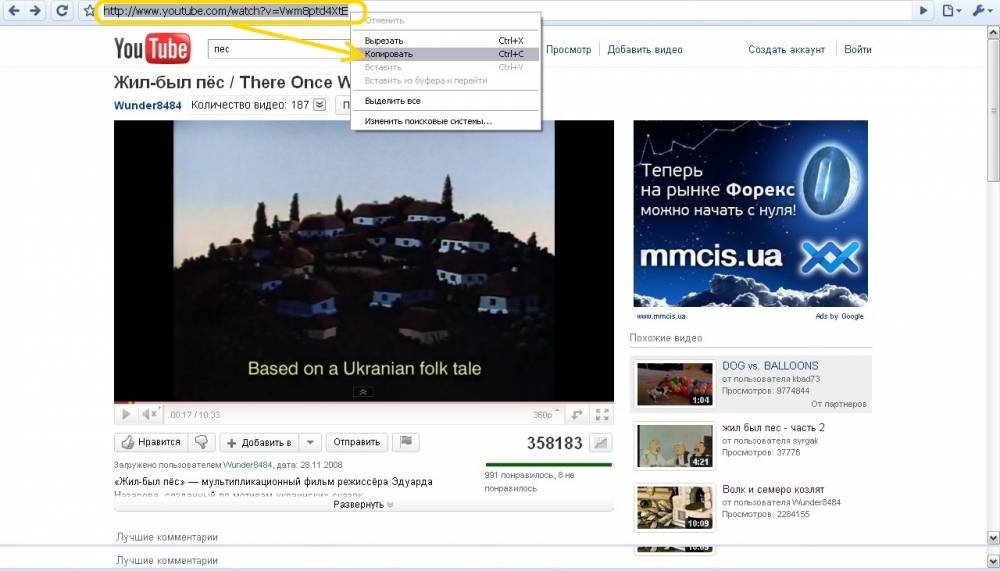Click the Похожие видео heading
1000x571 pixels.
(x=665, y=338)
